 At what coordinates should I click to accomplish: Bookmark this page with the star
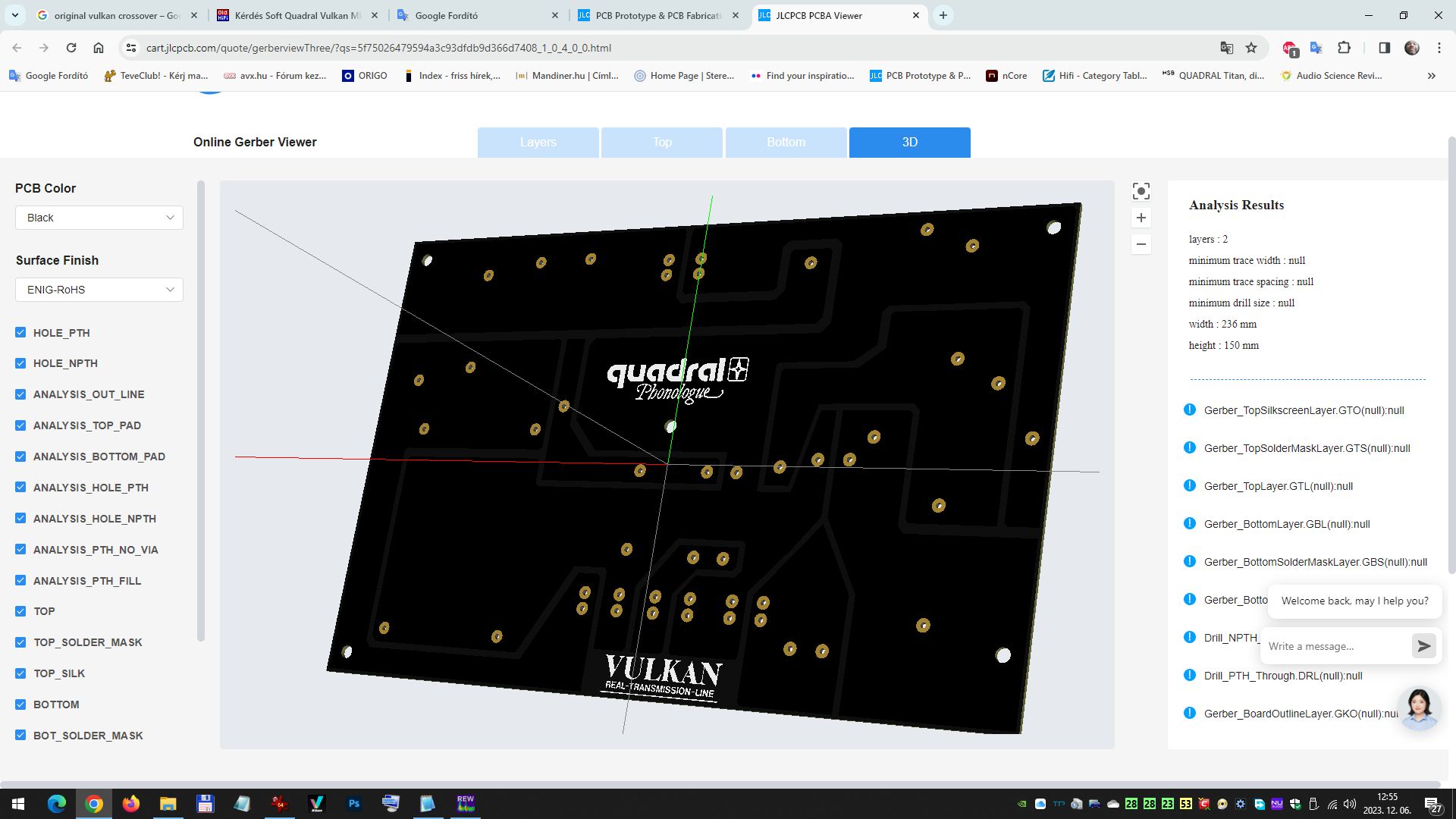point(1251,48)
